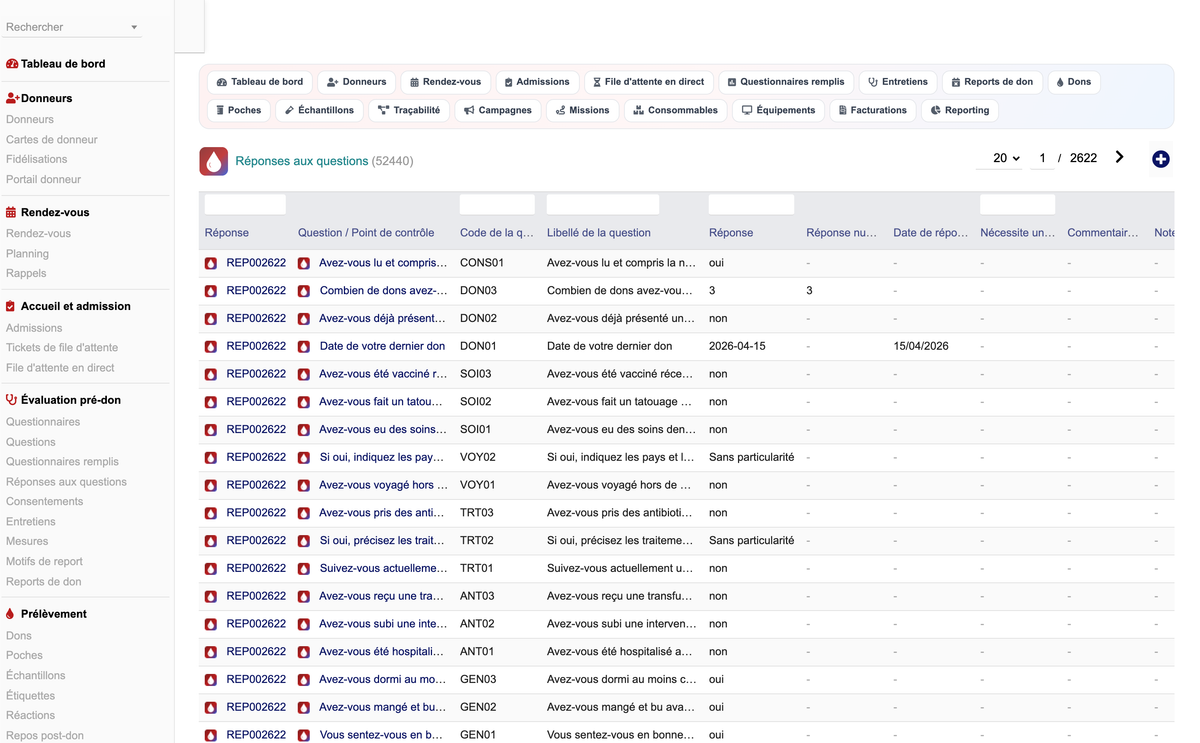The image size is (1200, 743).
Task: Open the Entretiens toolbar tab
Action: click(898, 82)
